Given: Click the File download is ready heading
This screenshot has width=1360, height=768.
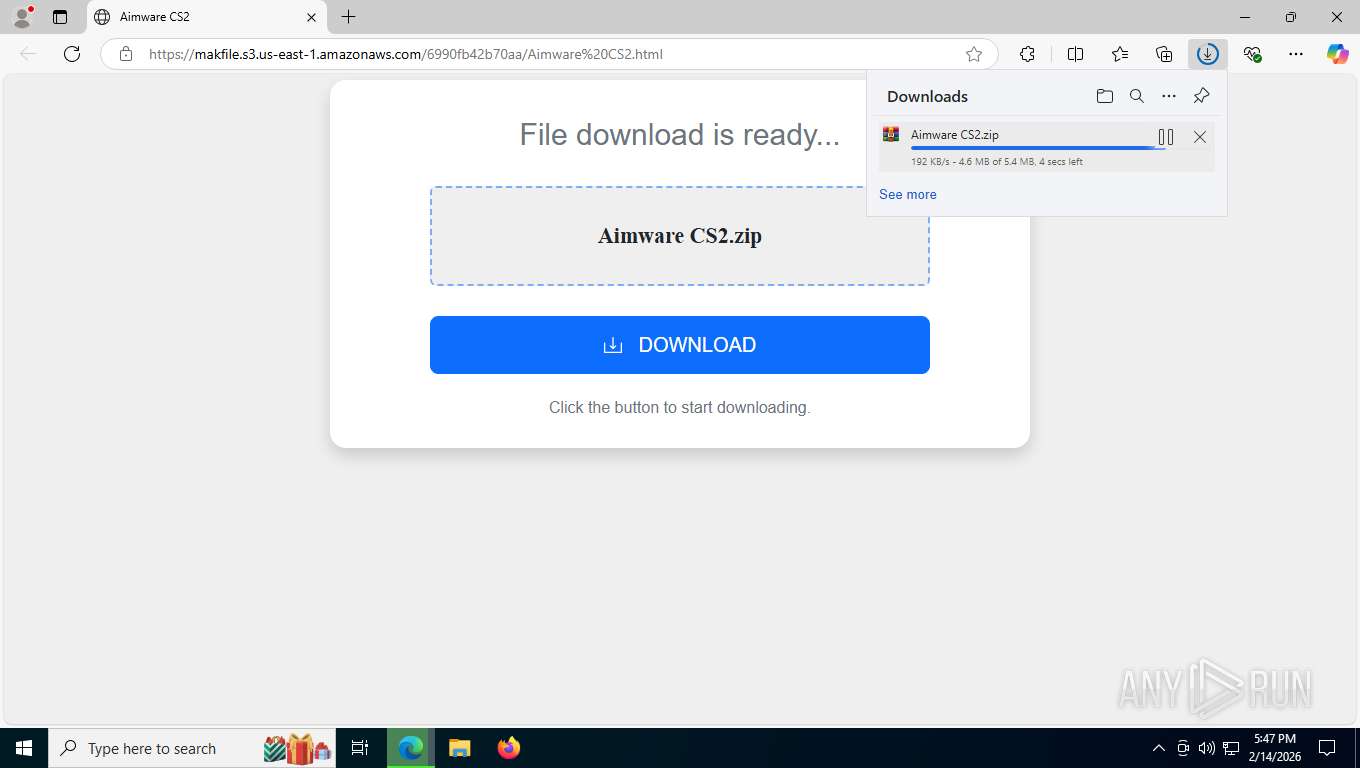Looking at the screenshot, I should tap(680, 134).
